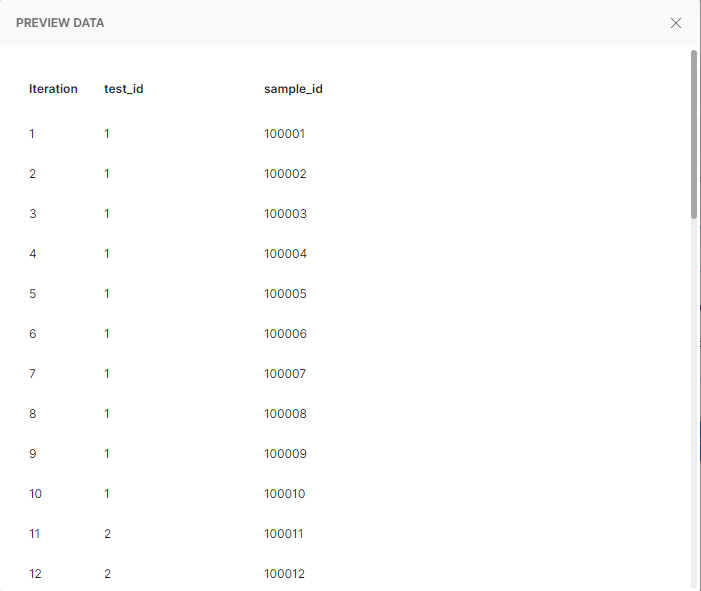Select sample_id value 100011

coord(283,534)
